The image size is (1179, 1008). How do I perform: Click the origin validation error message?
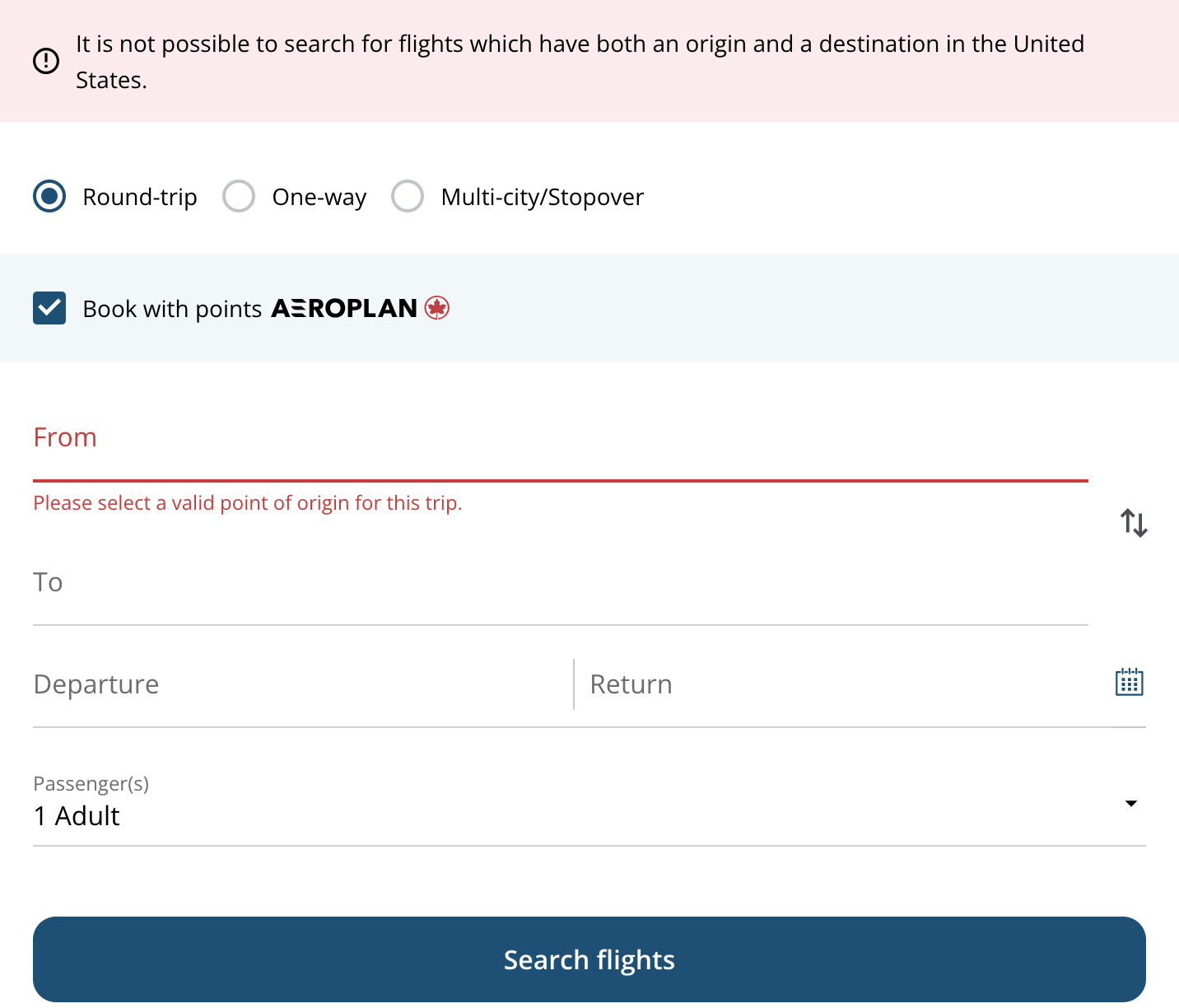click(247, 503)
